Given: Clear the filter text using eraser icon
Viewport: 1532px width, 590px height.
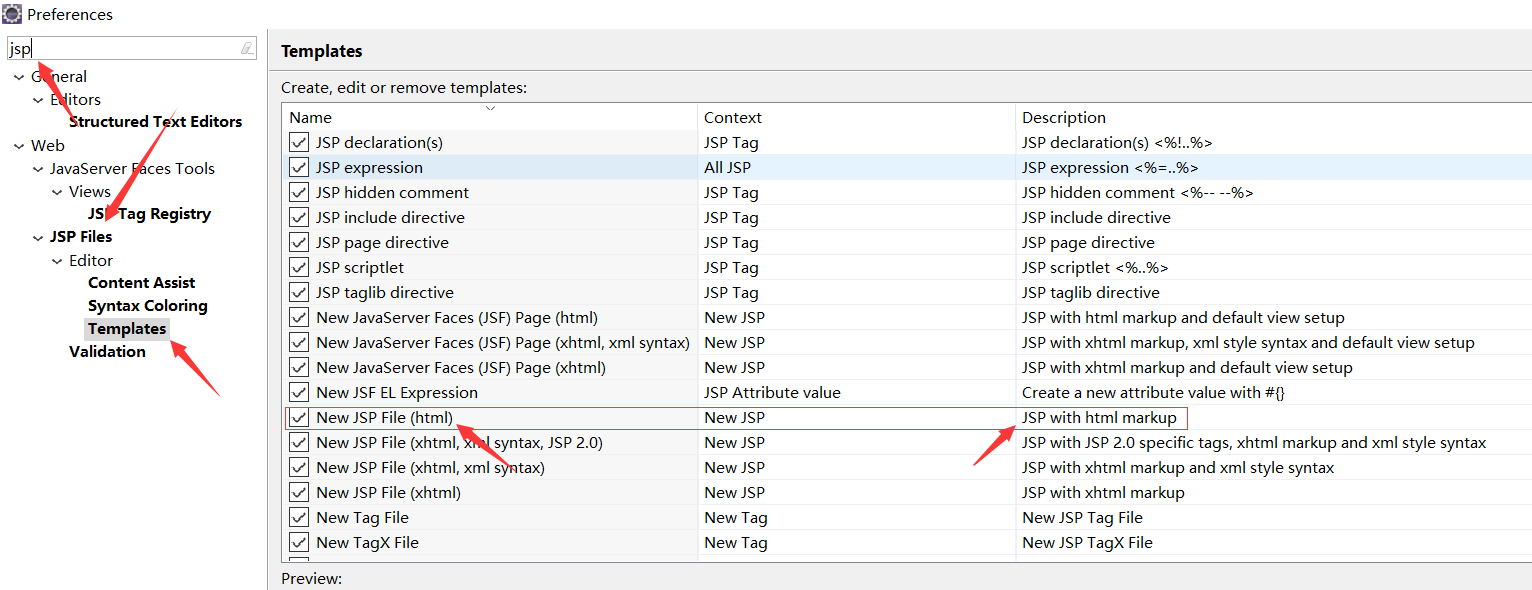Looking at the screenshot, I should (x=247, y=48).
